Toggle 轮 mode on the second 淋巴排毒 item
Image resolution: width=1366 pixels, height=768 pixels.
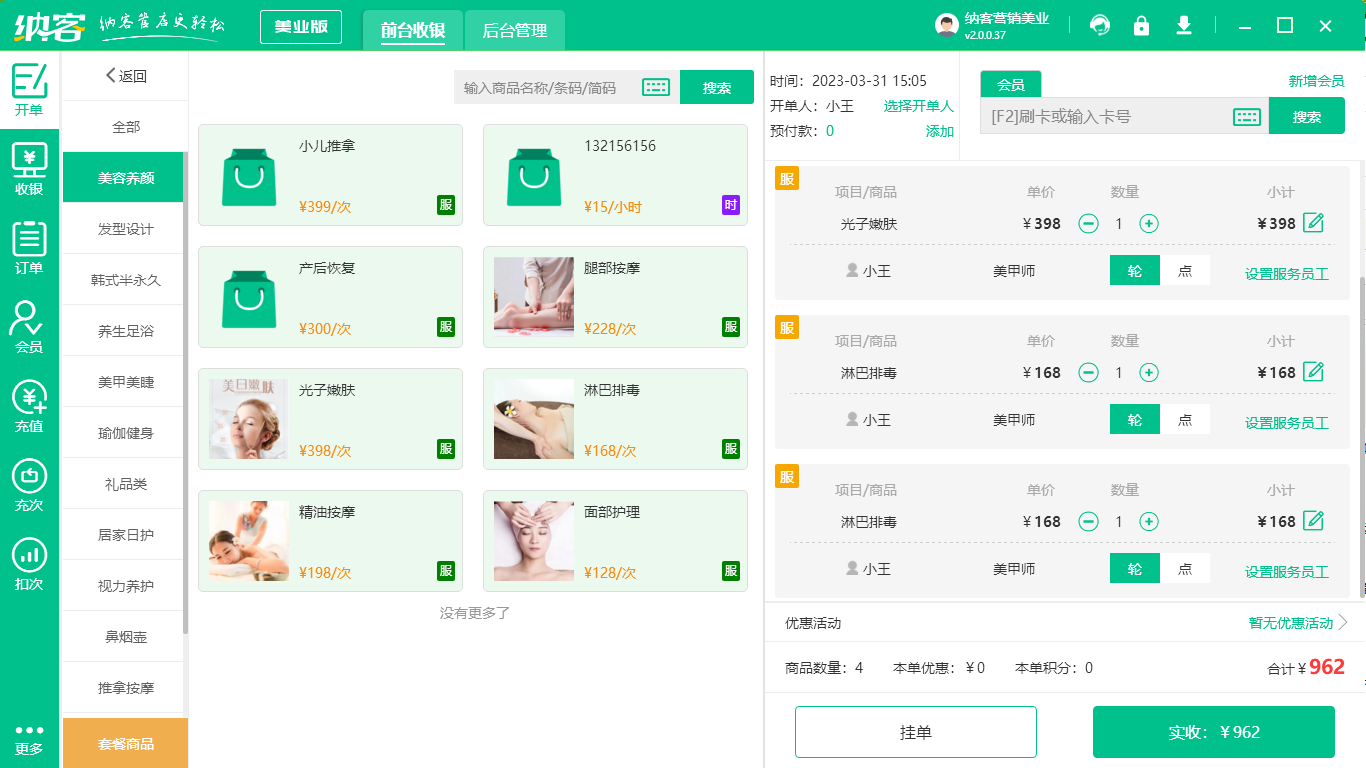[1134, 419]
